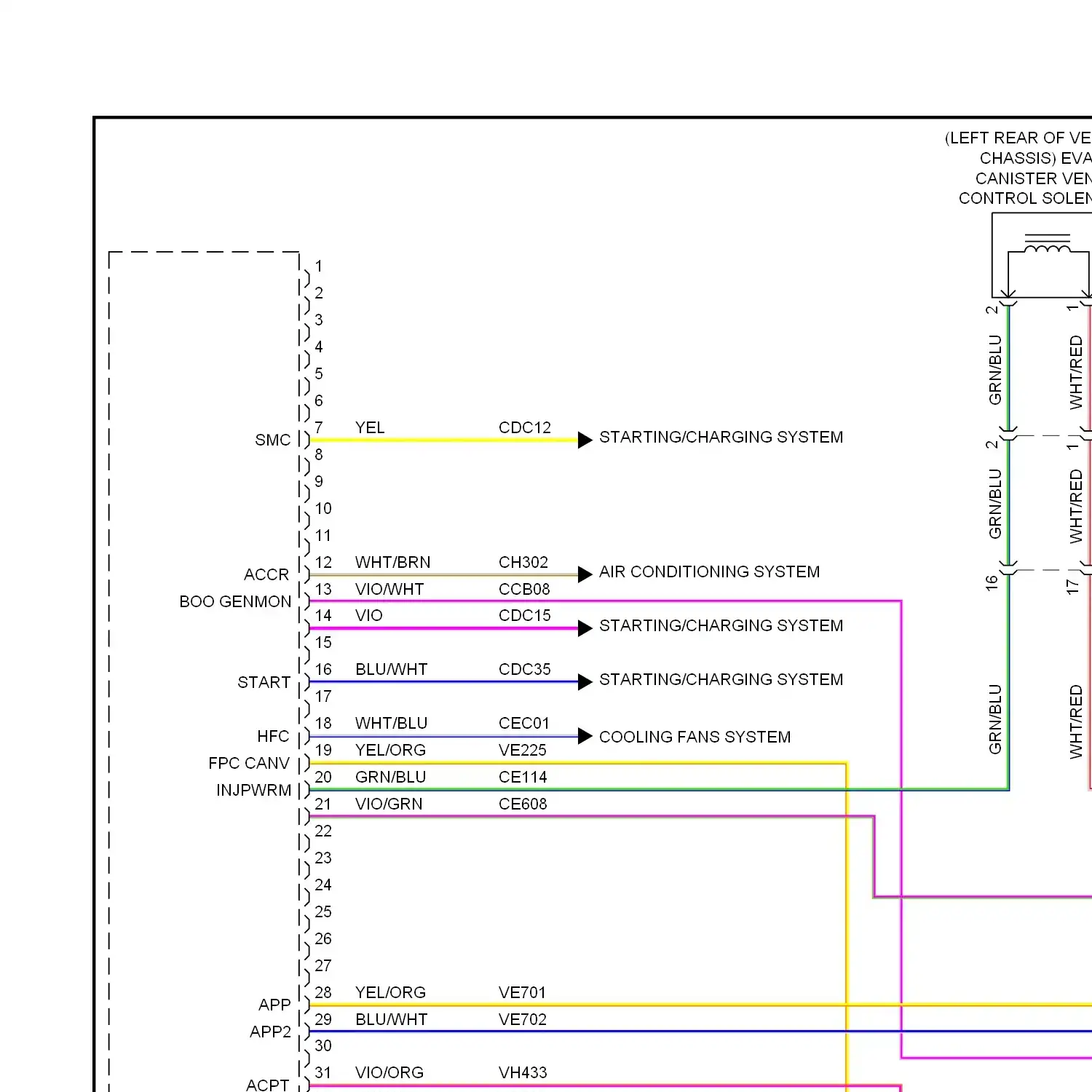Click the WHT/BRN wire color label

(392, 562)
